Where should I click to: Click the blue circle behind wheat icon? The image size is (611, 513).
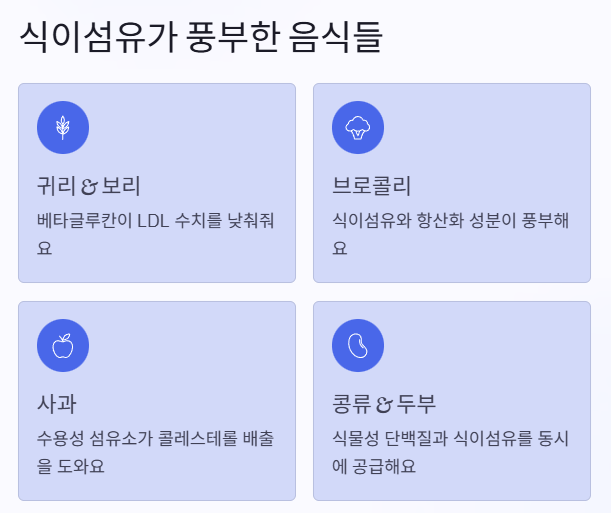[63, 127]
